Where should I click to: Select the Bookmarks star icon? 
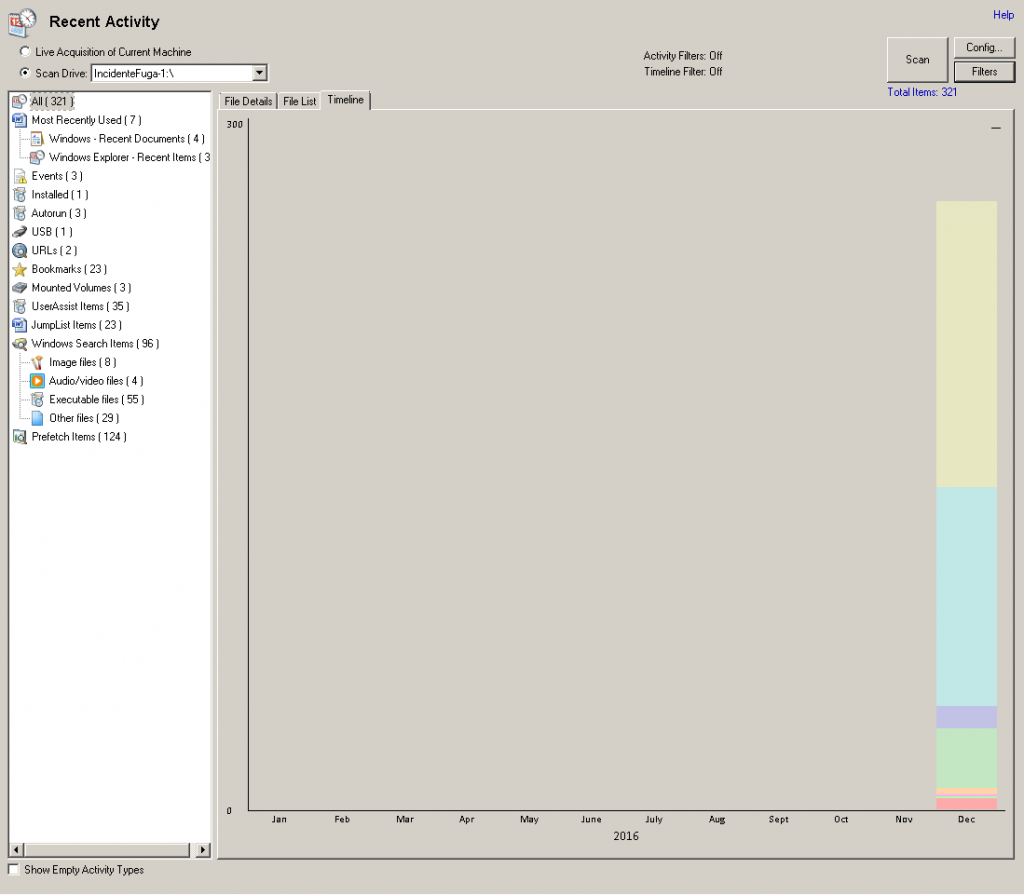click(x=19, y=269)
